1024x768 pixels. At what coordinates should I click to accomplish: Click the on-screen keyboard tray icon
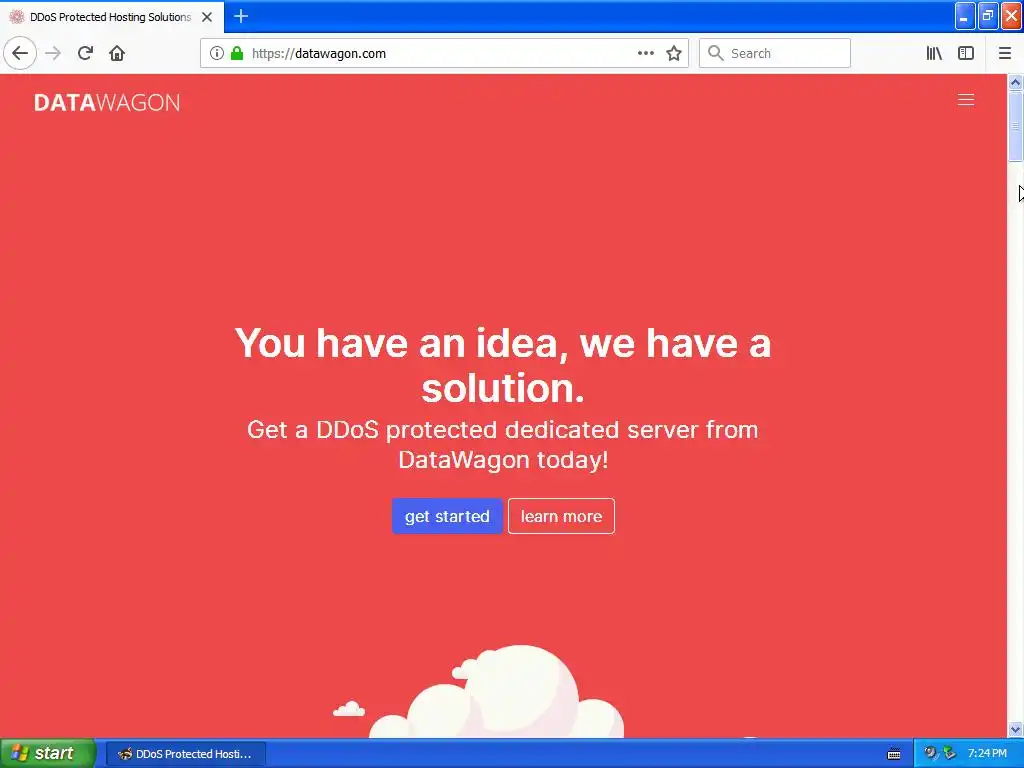click(x=894, y=754)
